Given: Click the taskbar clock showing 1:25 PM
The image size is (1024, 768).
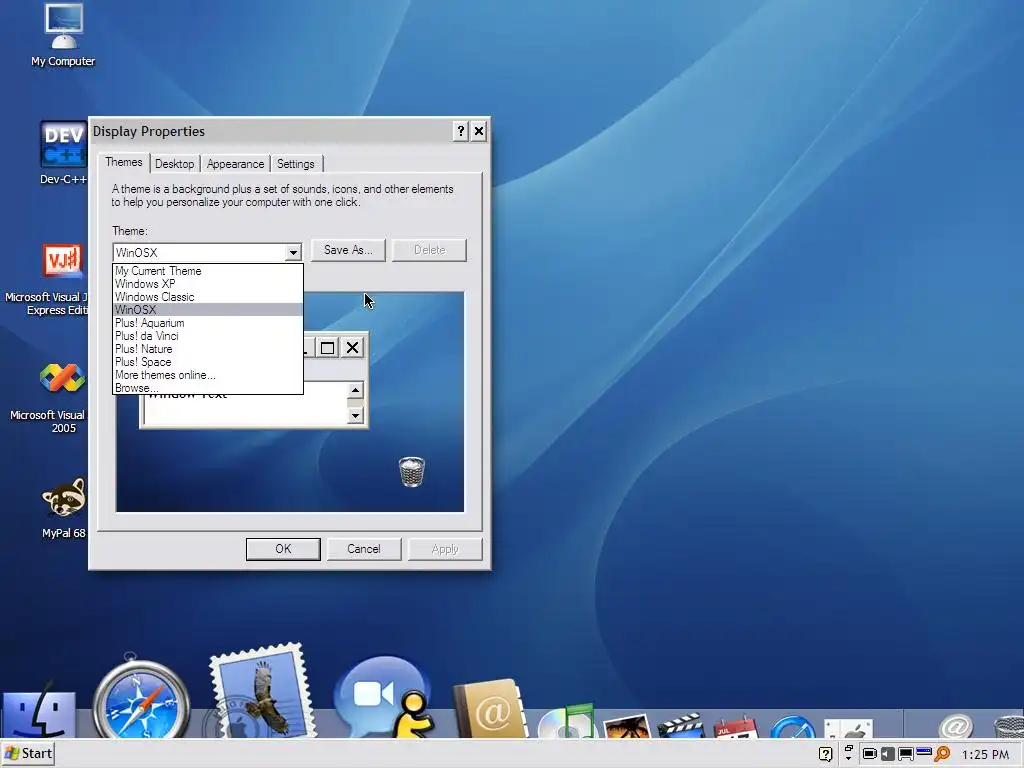Looking at the screenshot, I should 985,754.
